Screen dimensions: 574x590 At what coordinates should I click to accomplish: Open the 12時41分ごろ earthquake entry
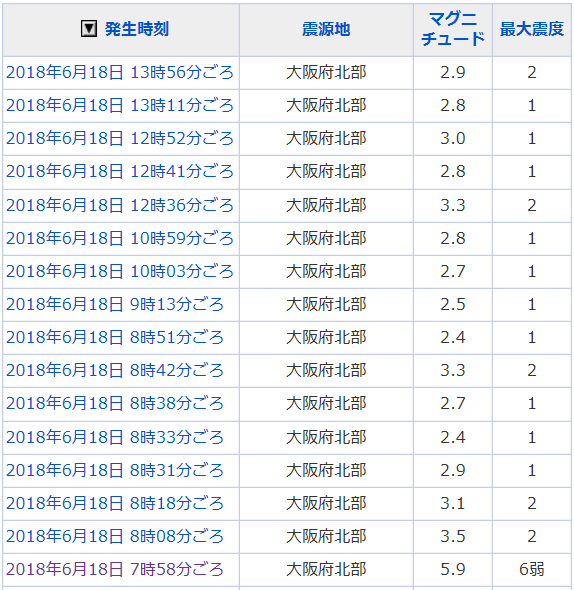(120, 172)
